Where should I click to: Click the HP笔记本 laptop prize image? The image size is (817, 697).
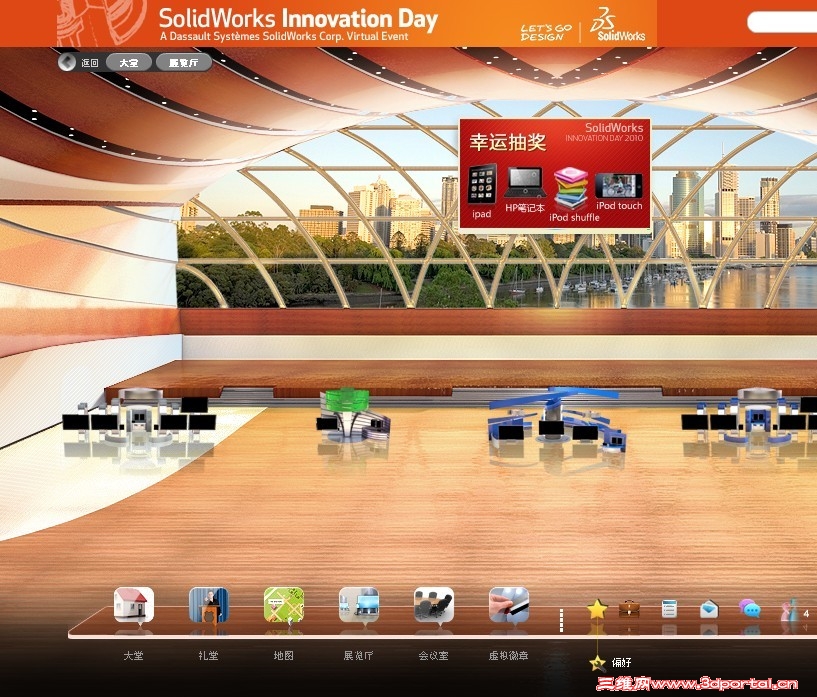525,182
